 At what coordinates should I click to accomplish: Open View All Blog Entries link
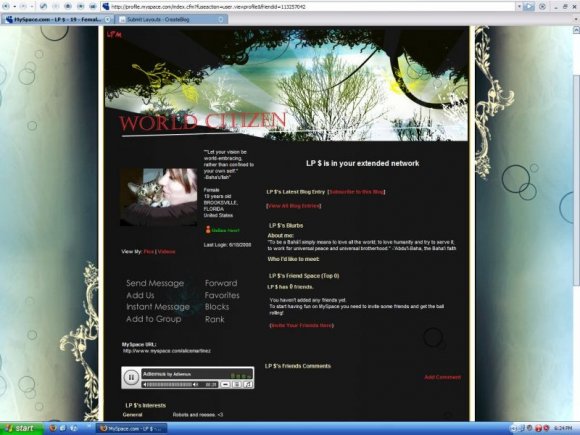click(294, 206)
